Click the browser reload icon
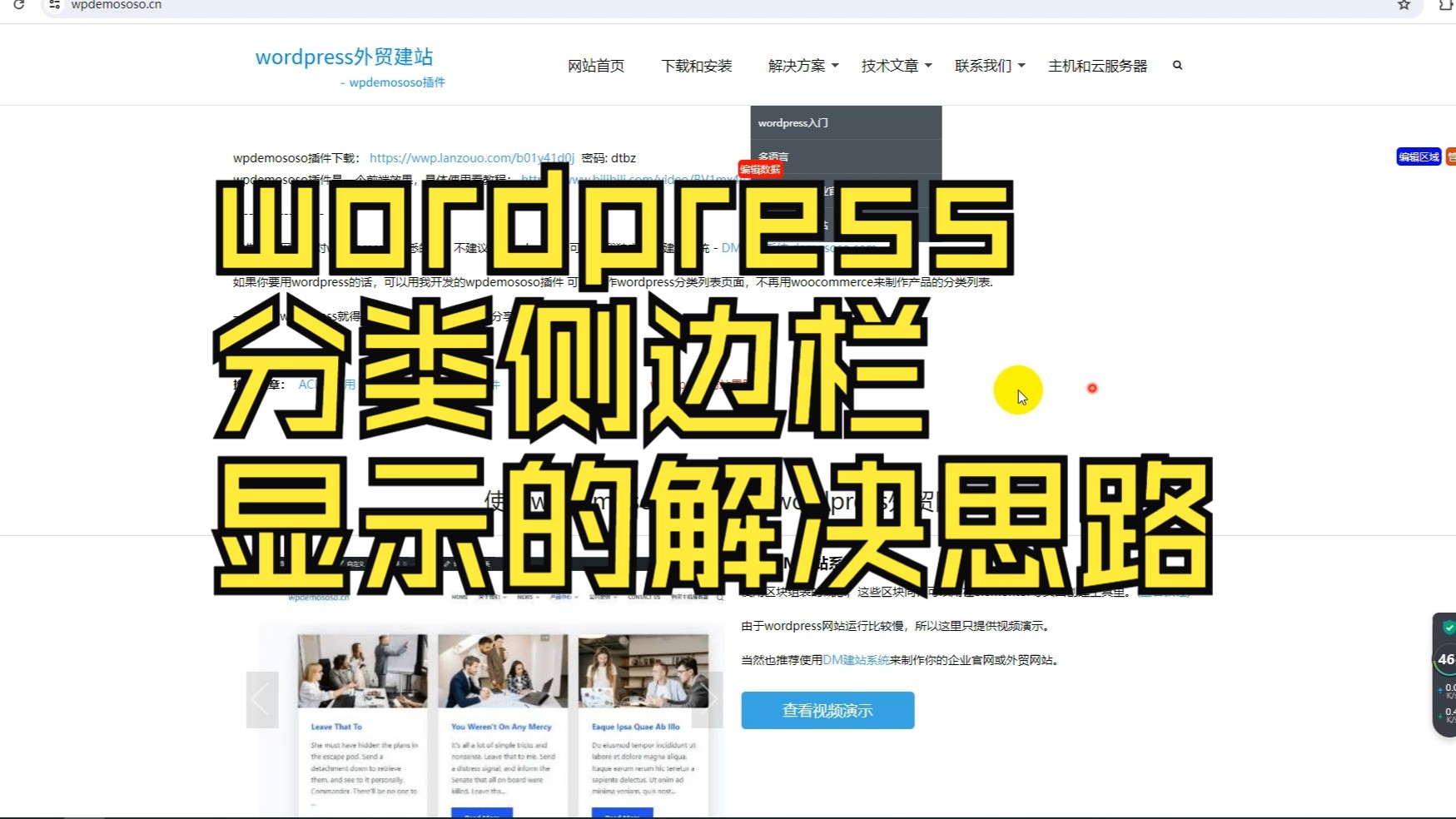 click(18, 5)
